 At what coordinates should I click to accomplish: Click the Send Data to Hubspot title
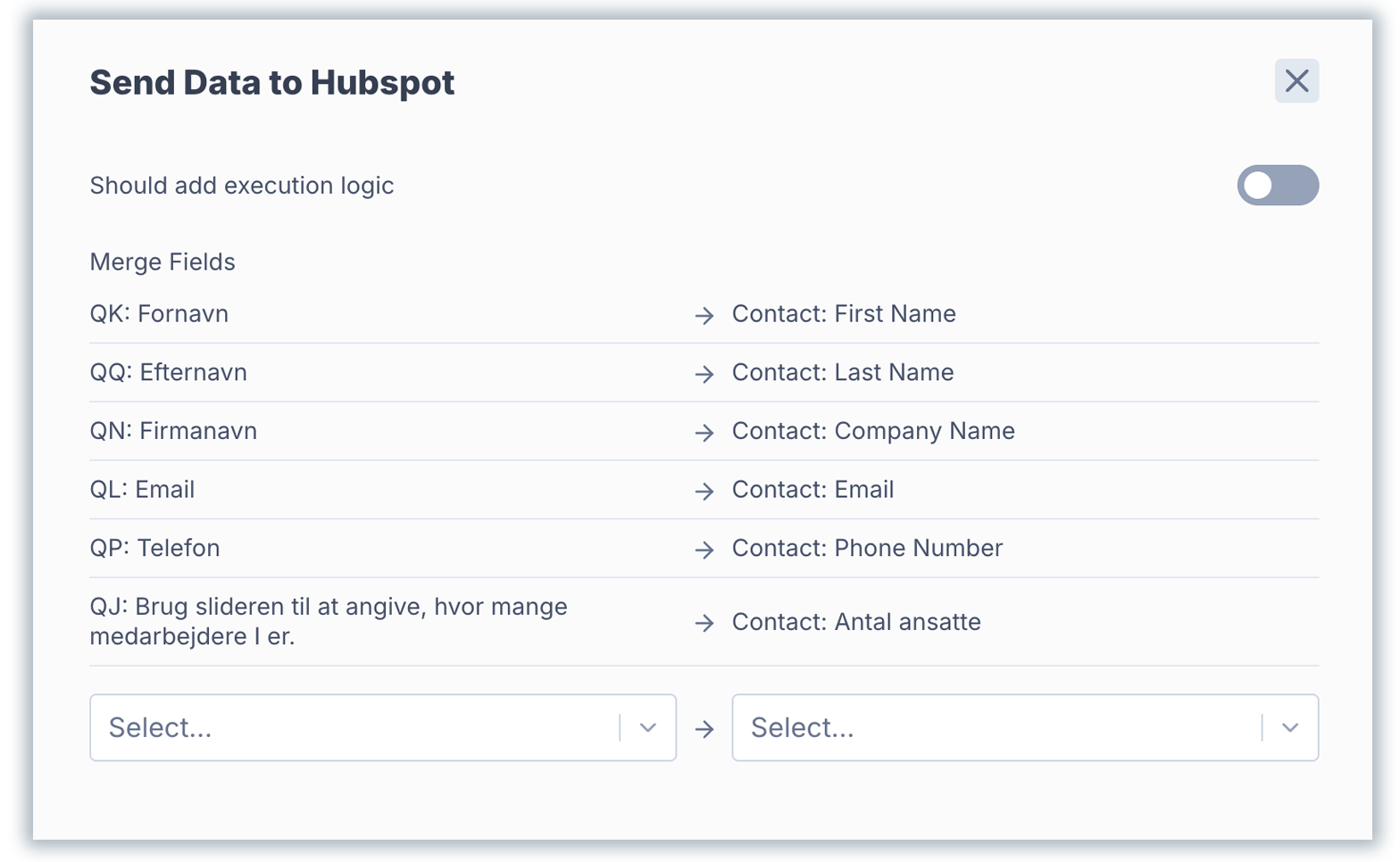click(272, 83)
